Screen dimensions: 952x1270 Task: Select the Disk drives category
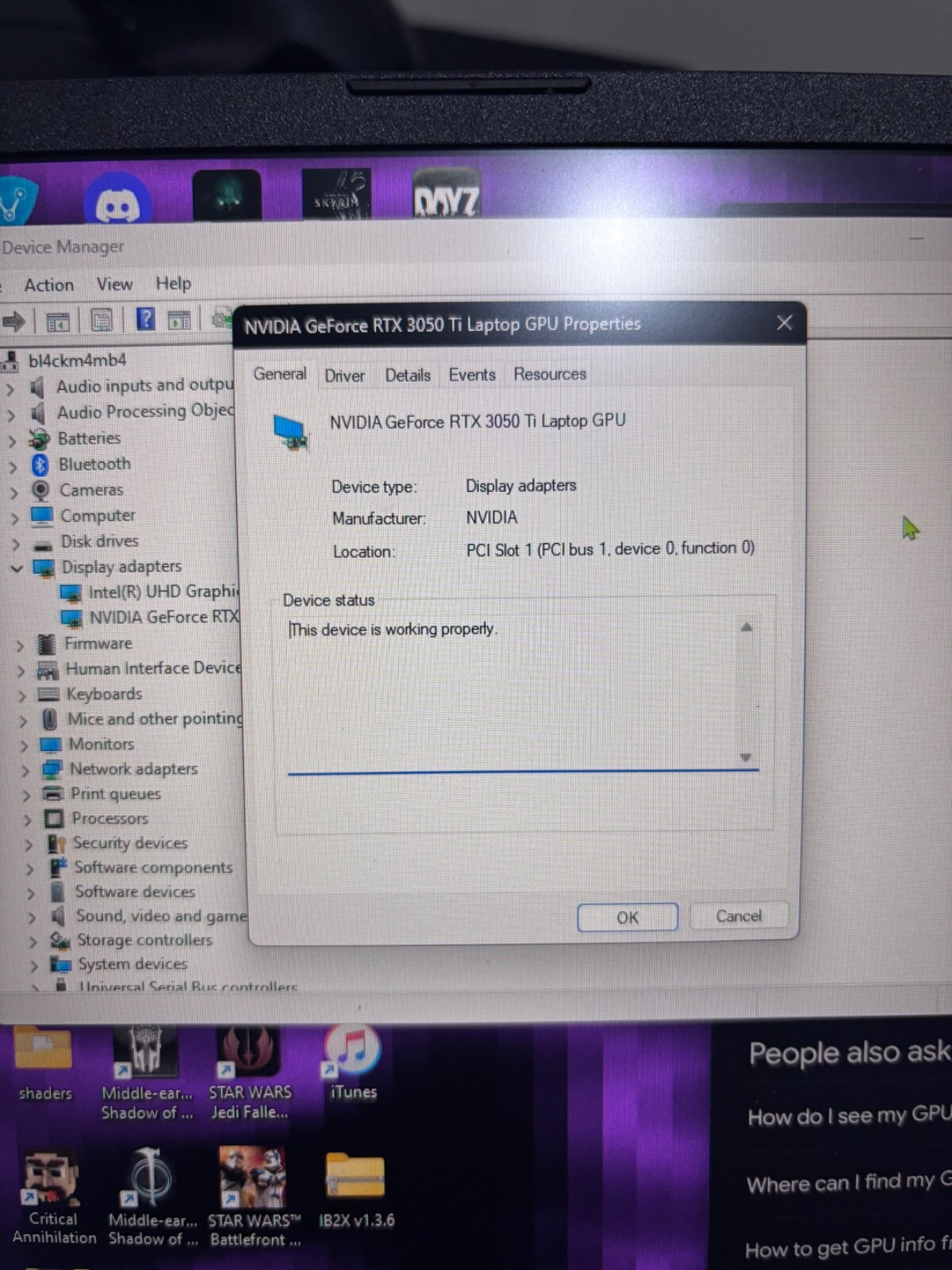pyautogui.click(x=100, y=541)
